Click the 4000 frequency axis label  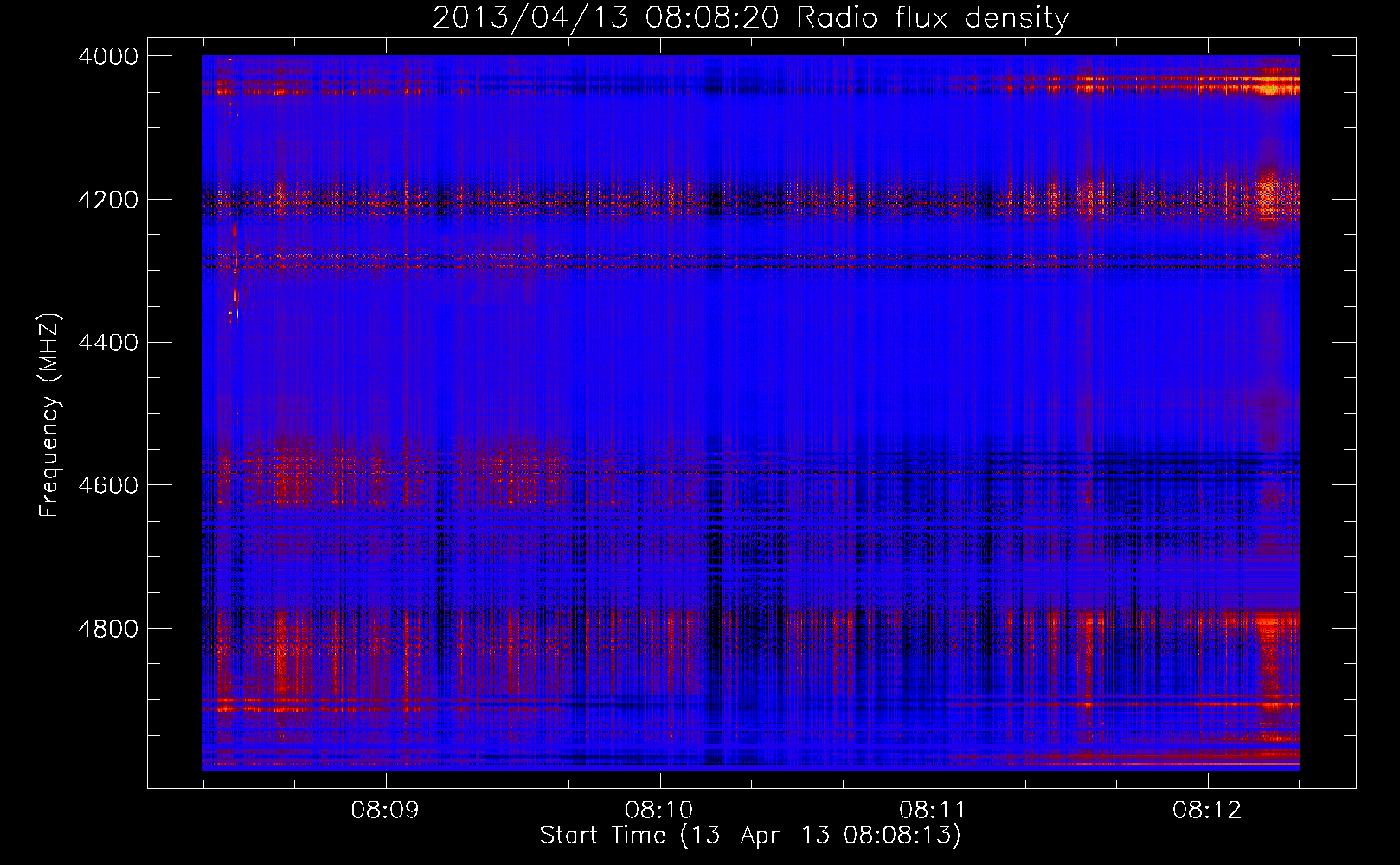coord(108,56)
